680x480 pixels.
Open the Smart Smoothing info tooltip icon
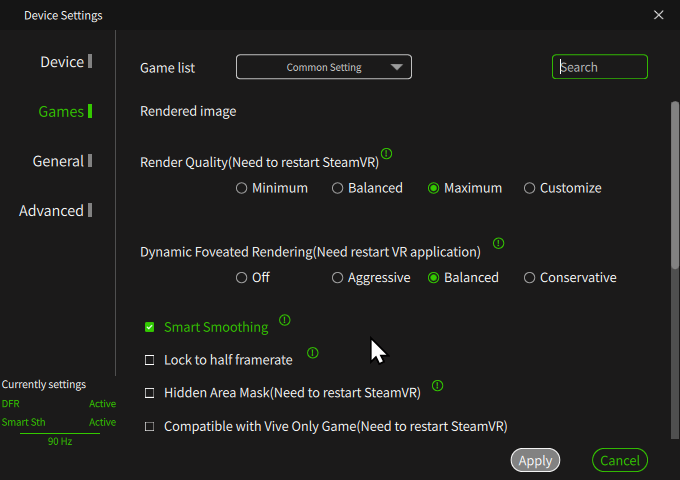point(284,320)
